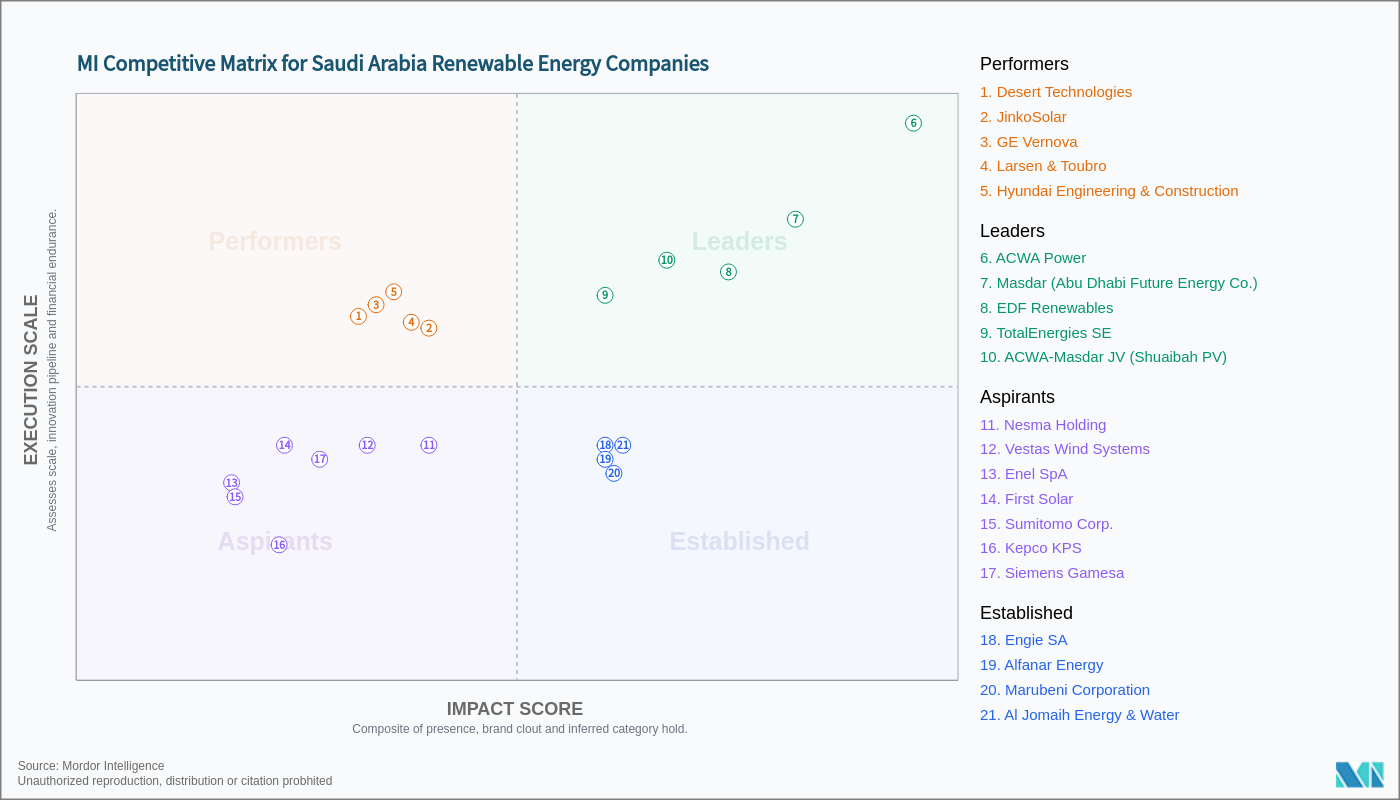1400x800 pixels.
Task: Click the Hyundai Engineering marker numbered 5
Action: tap(394, 292)
